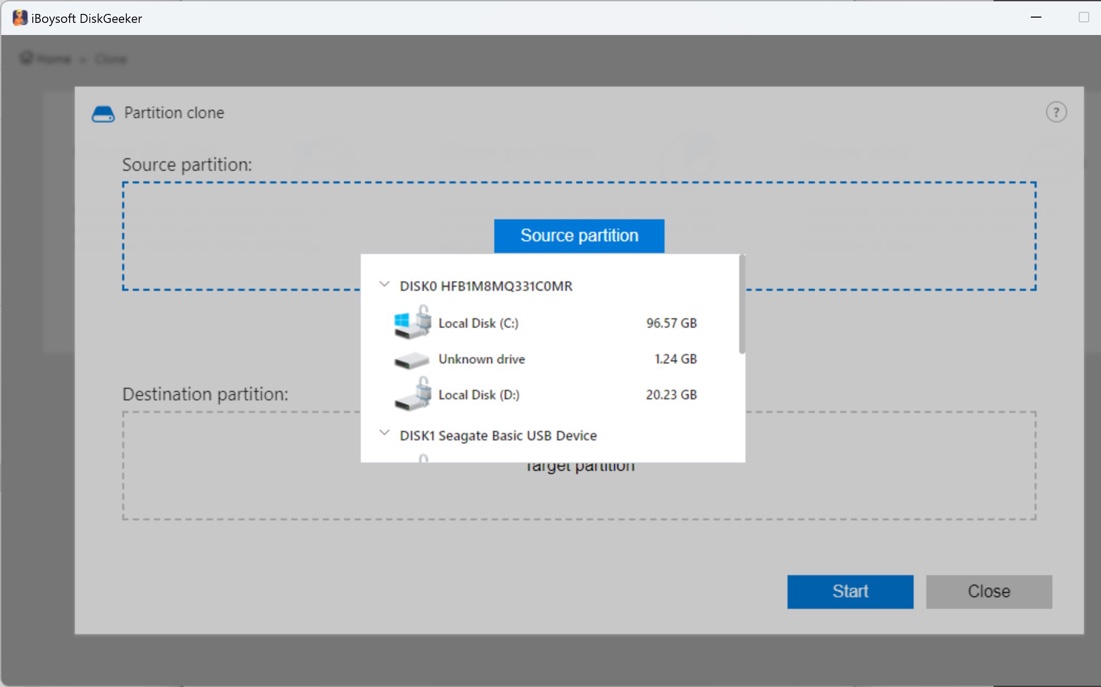
Task: Click the 96.57 GB size value
Action: [x=671, y=323]
